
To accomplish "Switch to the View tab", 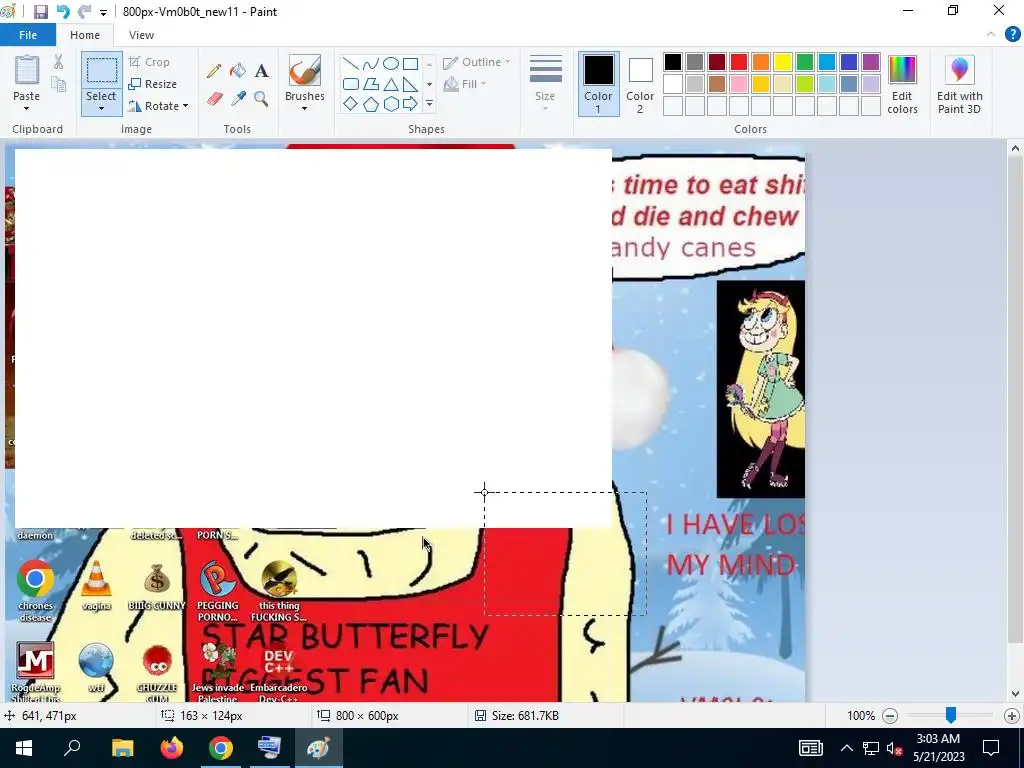I will point(141,35).
